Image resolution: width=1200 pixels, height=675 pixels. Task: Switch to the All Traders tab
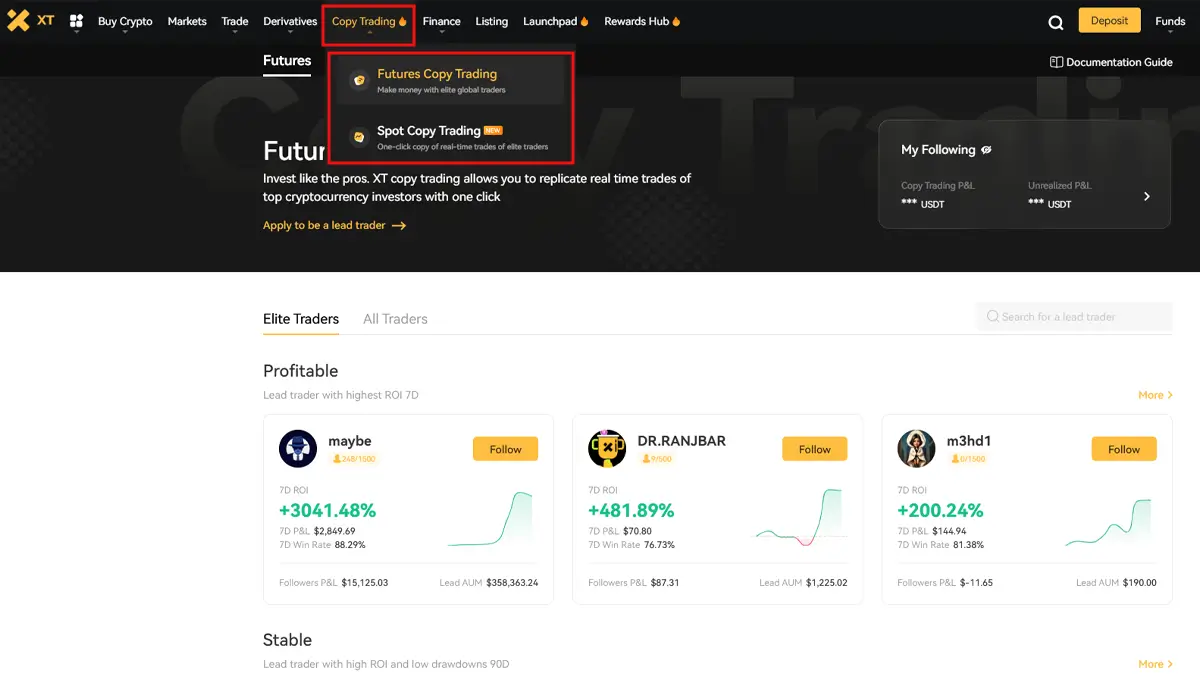[x=395, y=319]
